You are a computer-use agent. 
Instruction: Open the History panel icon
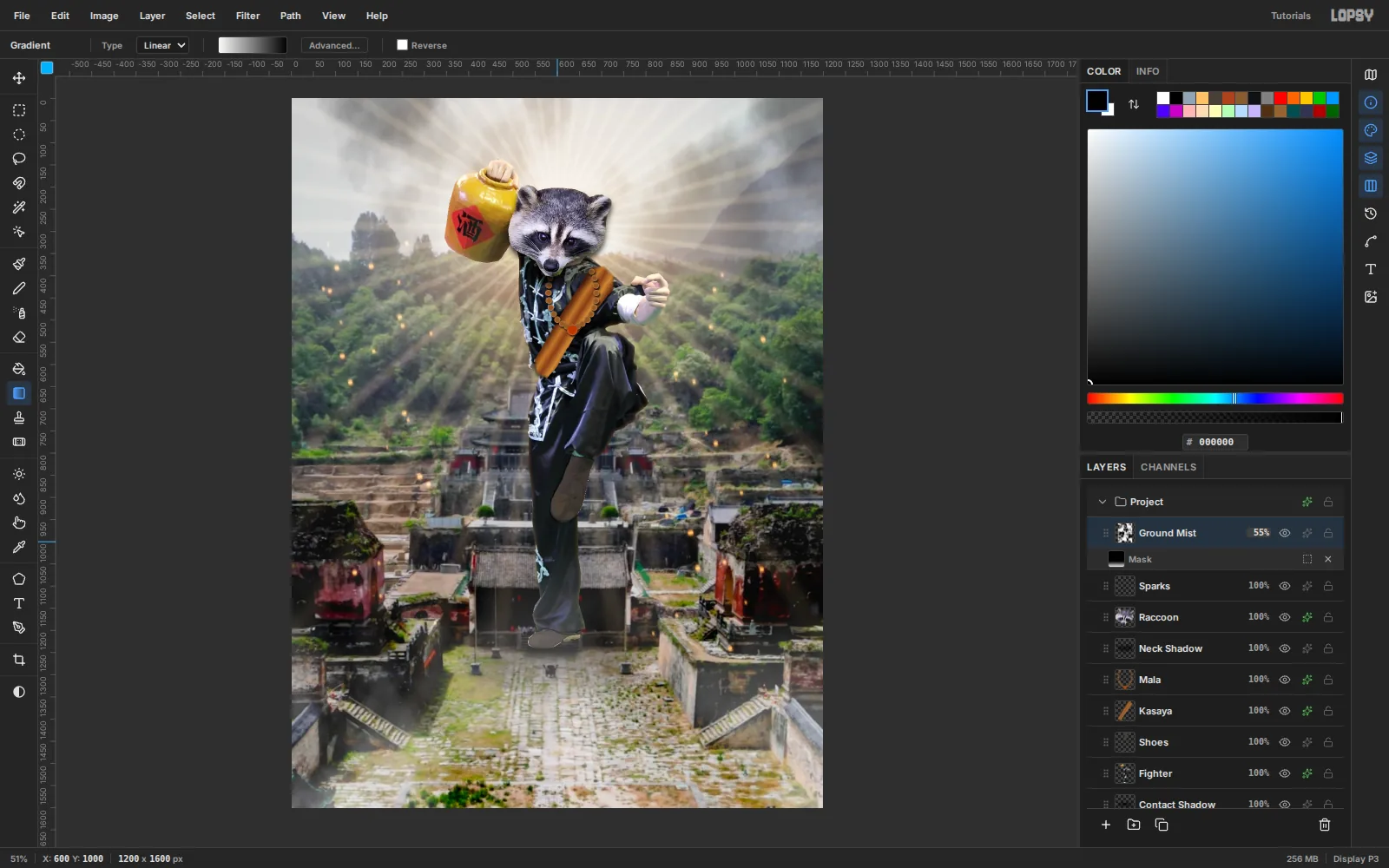coord(1371,214)
